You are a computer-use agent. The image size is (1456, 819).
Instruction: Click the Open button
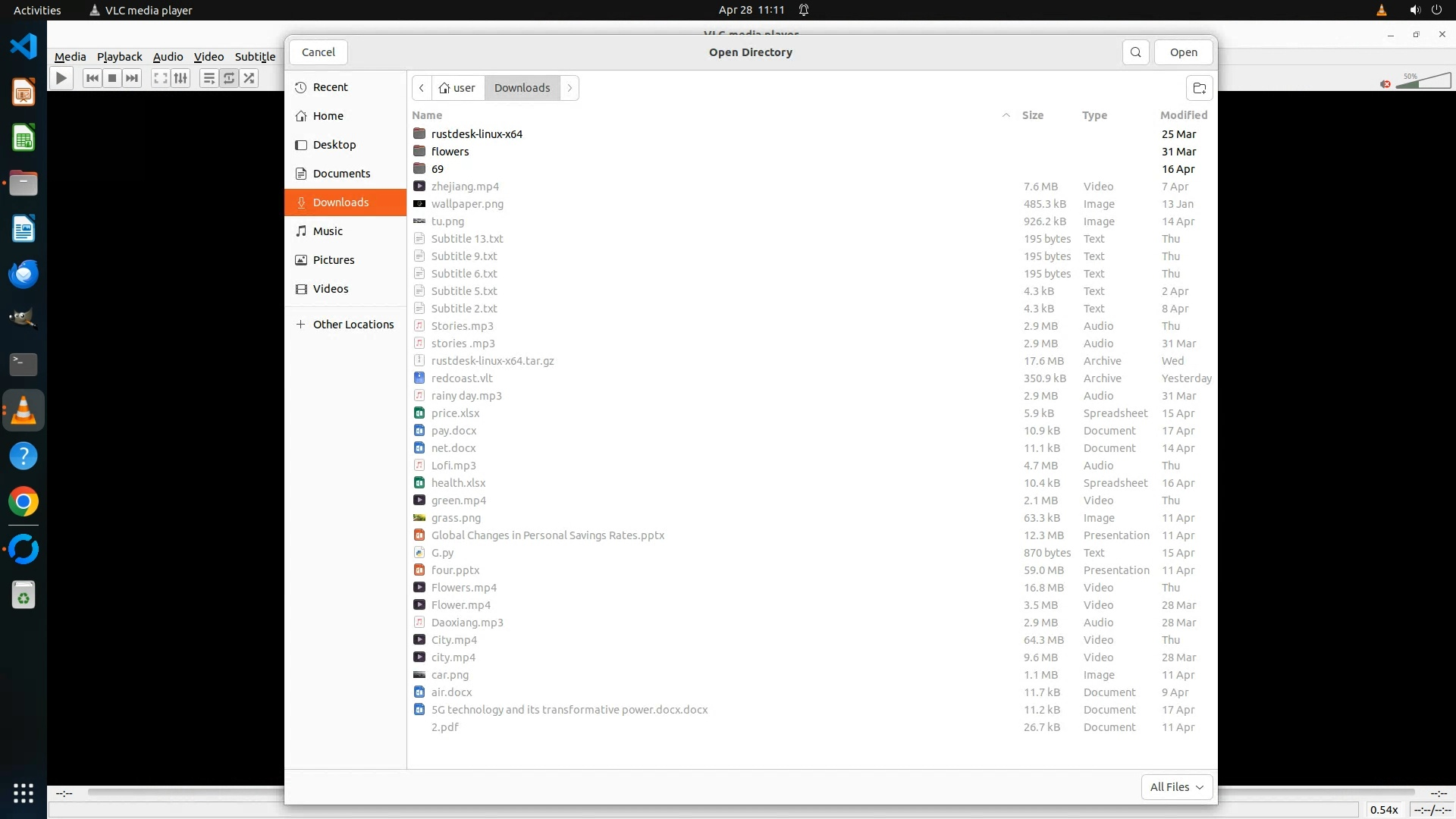point(1183,52)
